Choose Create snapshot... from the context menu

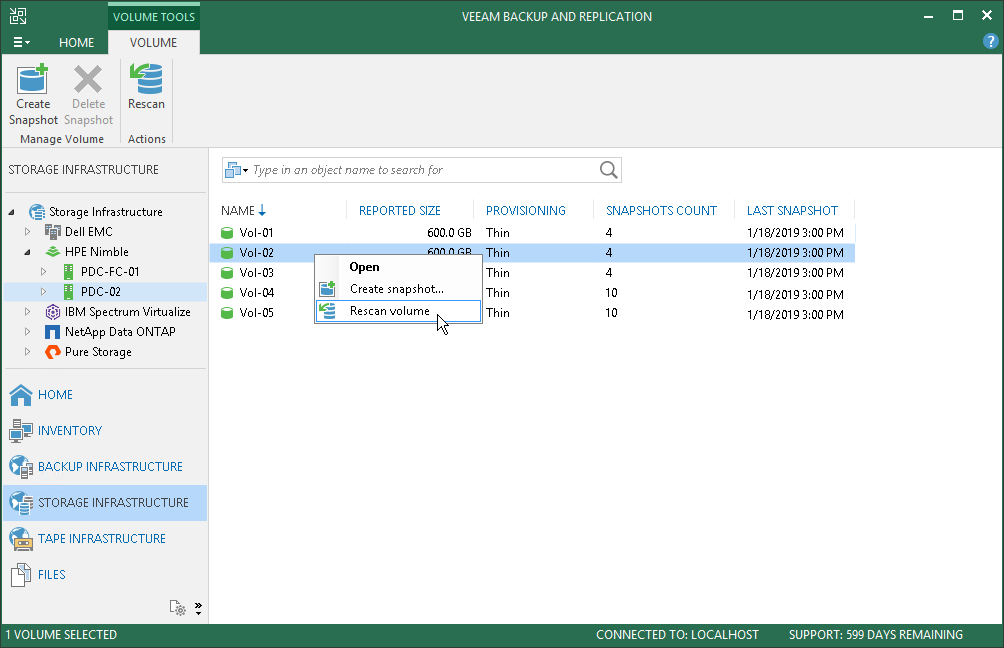(398, 289)
